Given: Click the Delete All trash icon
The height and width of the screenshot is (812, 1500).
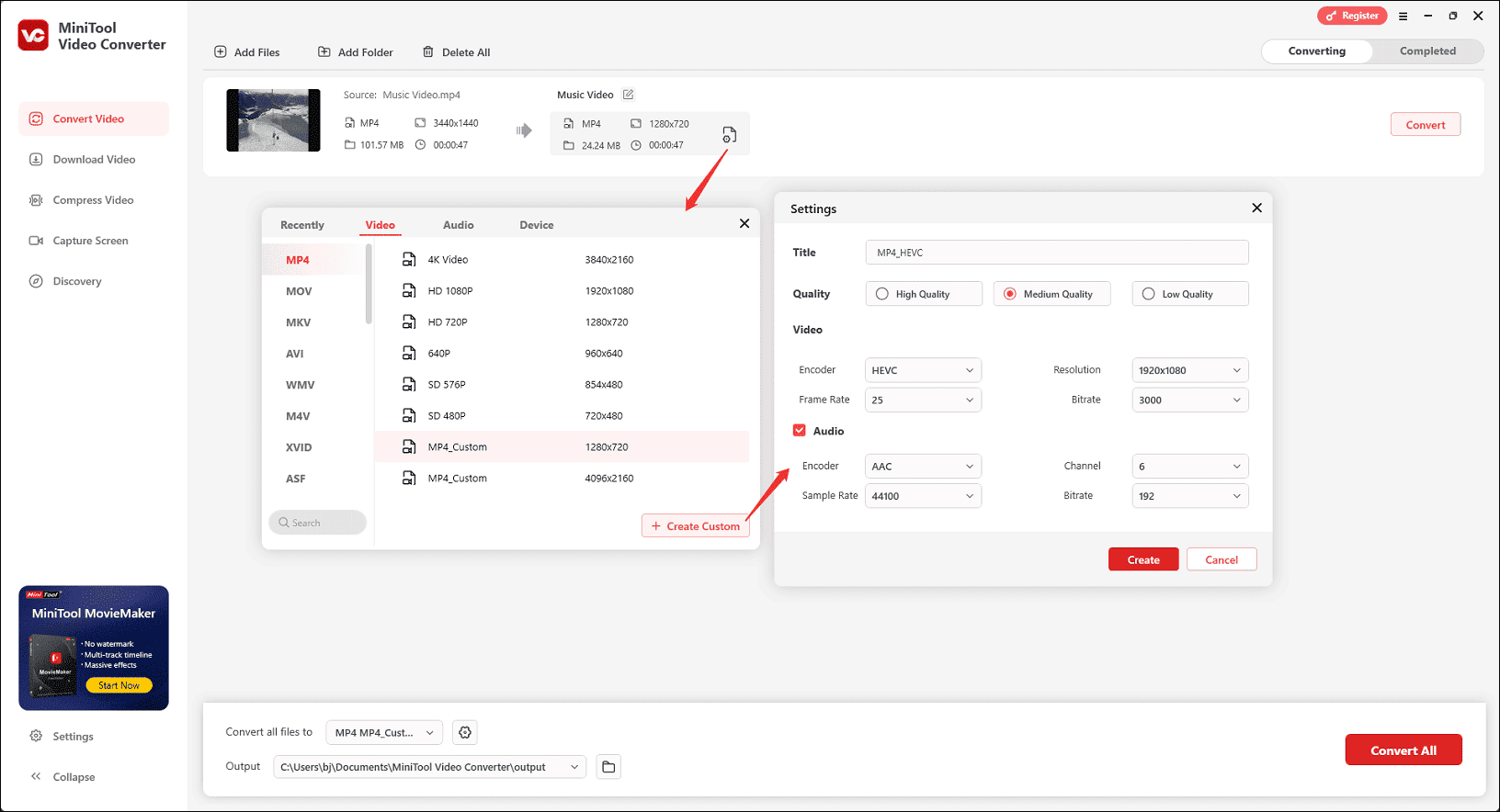Looking at the screenshot, I should tap(428, 52).
